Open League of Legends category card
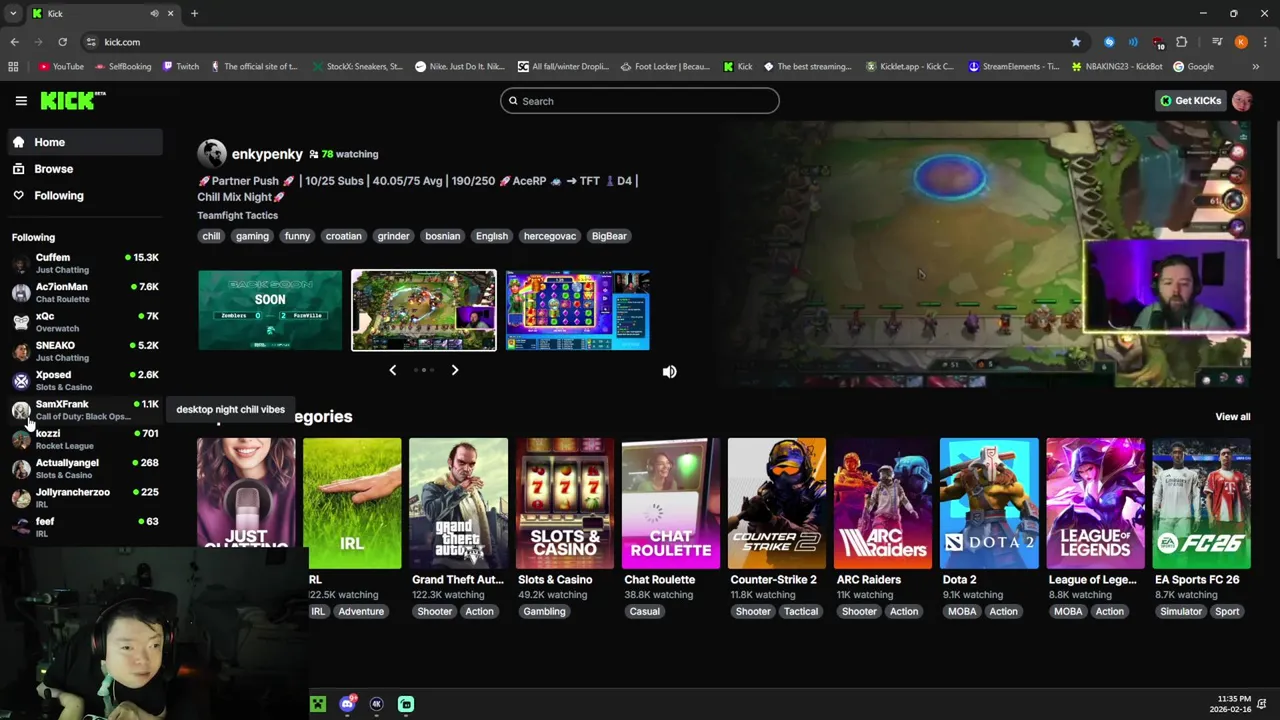The height and width of the screenshot is (720, 1280). click(x=1095, y=526)
